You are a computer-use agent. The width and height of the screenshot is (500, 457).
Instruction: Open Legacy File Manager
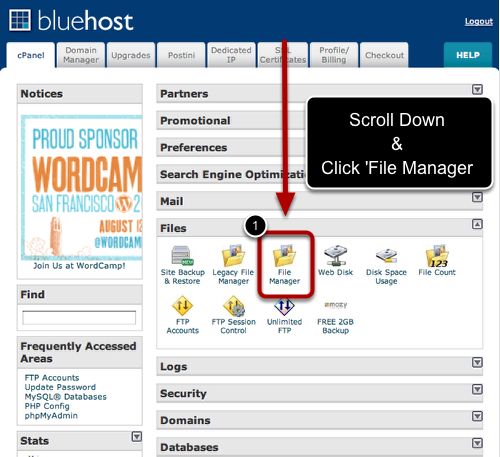click(x=233, y=264)
